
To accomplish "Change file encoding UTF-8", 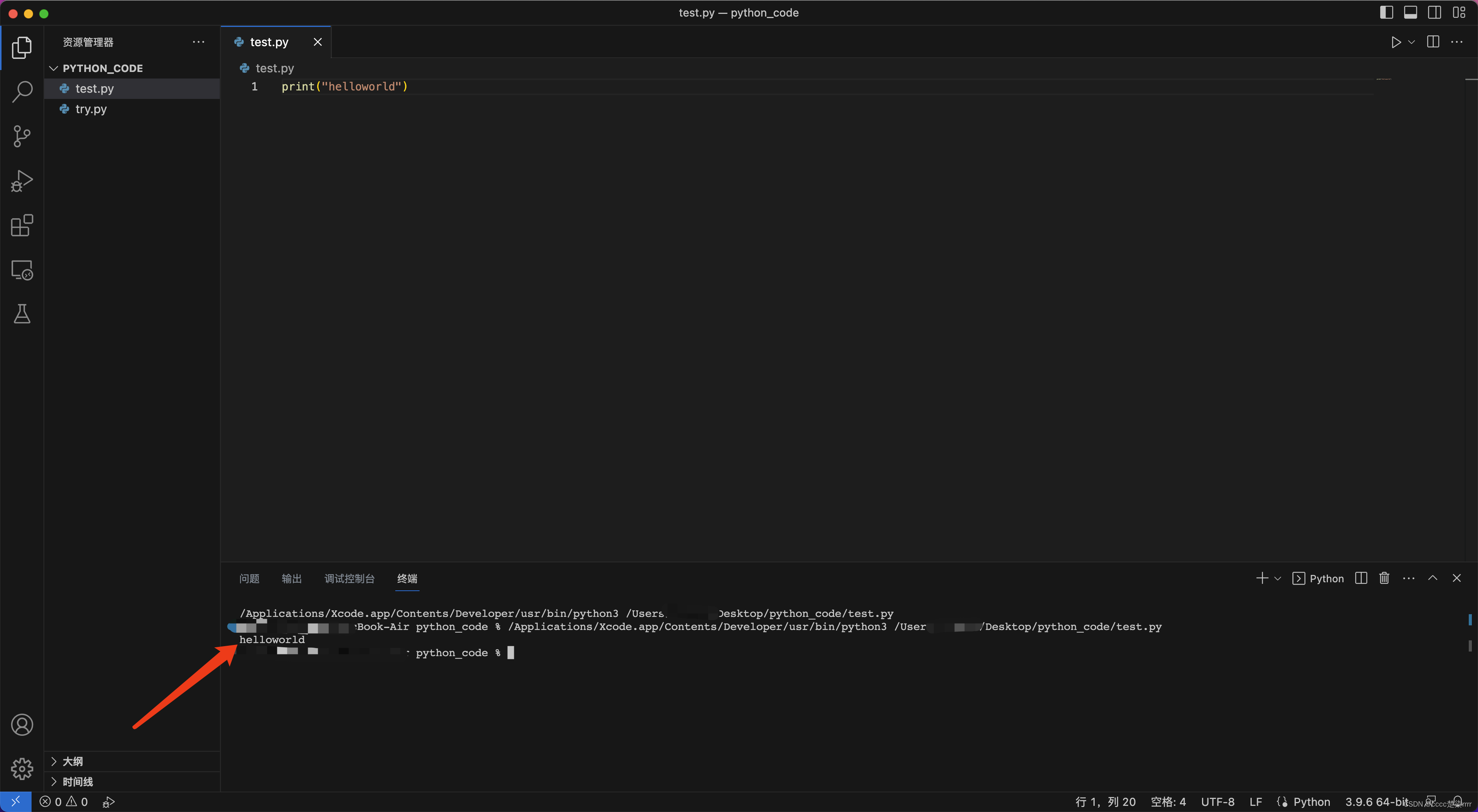I will coord(1217,802).
